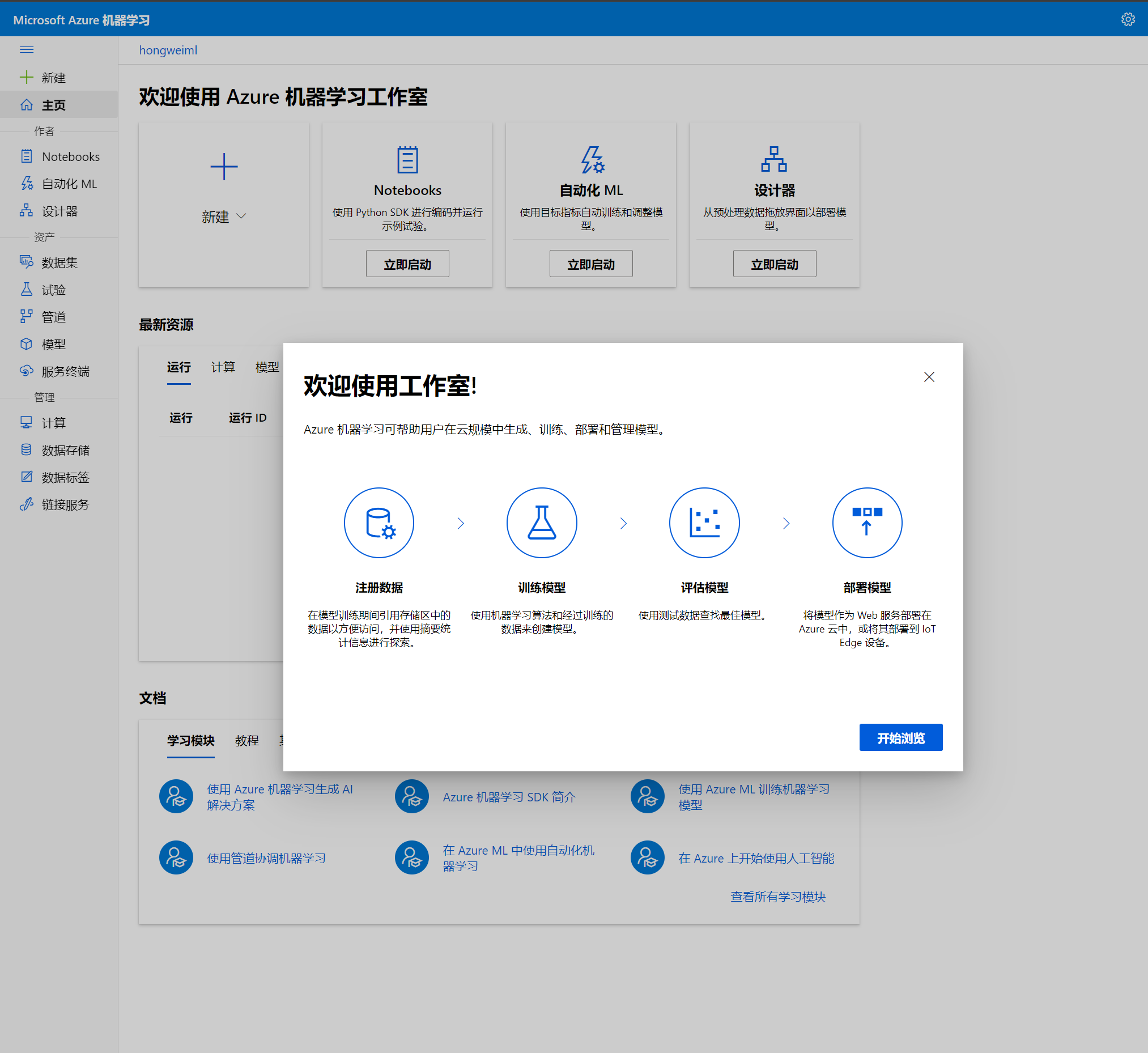The width and height of the screenshot is (1148, 1053).
Task: Switch to the 模型 tab under 最新资源
Action: click(267, 367)
